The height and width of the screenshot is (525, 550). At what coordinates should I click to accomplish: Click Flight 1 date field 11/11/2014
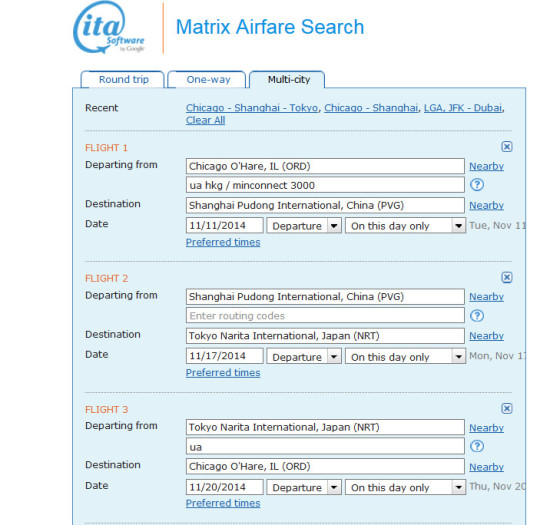pyautogui.click(x=224, y=226)
